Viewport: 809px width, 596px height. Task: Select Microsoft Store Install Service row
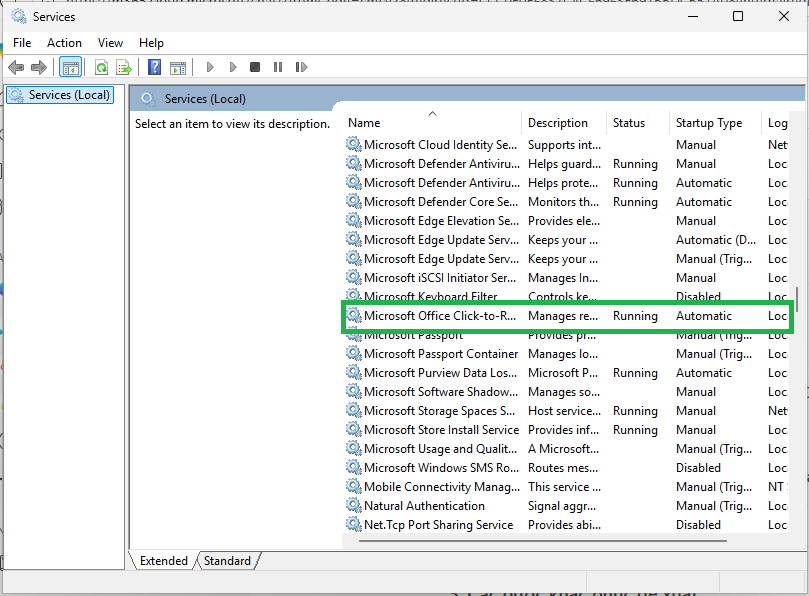(567, 430)
